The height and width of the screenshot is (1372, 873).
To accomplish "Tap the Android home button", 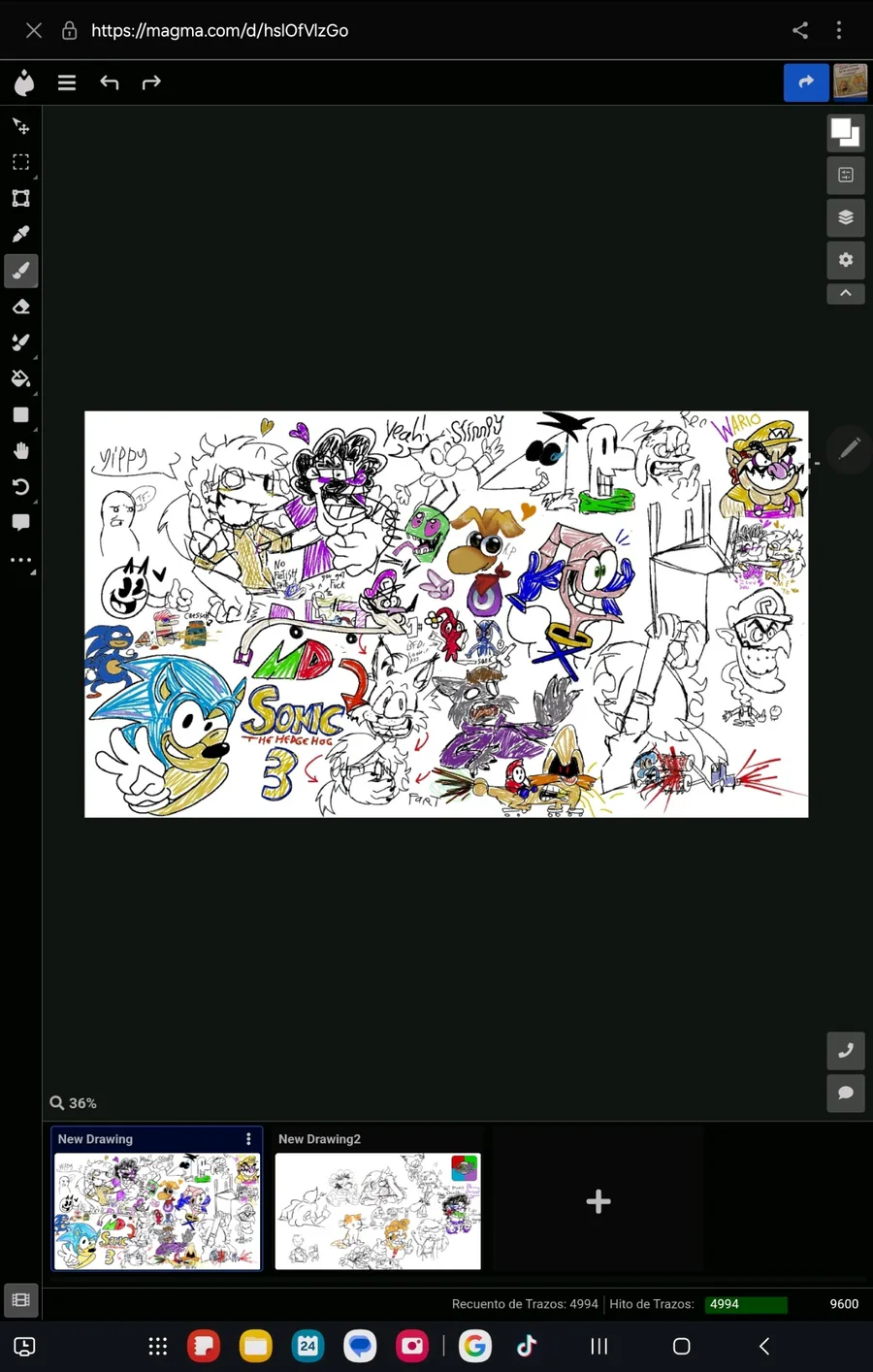I will [681, 1346].
